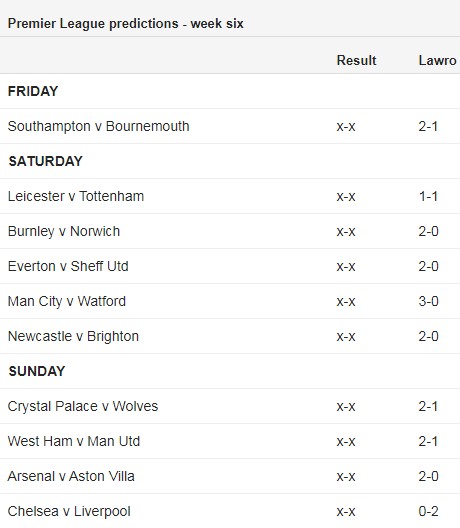
Task: Select the Lawro column header
Action: (x=437, y=61)
